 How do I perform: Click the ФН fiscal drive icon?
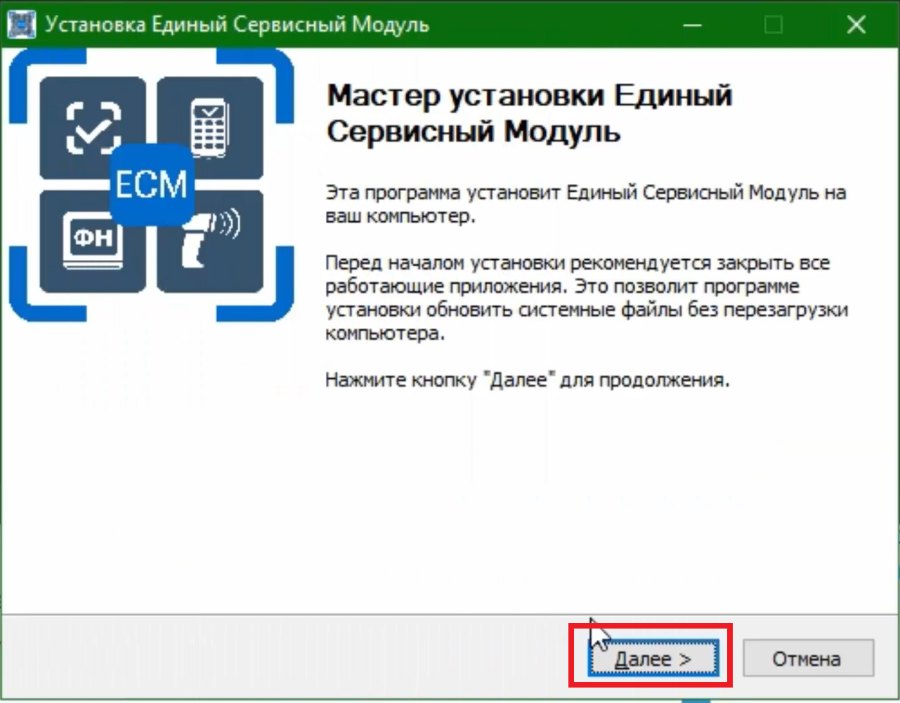[93, 242]
